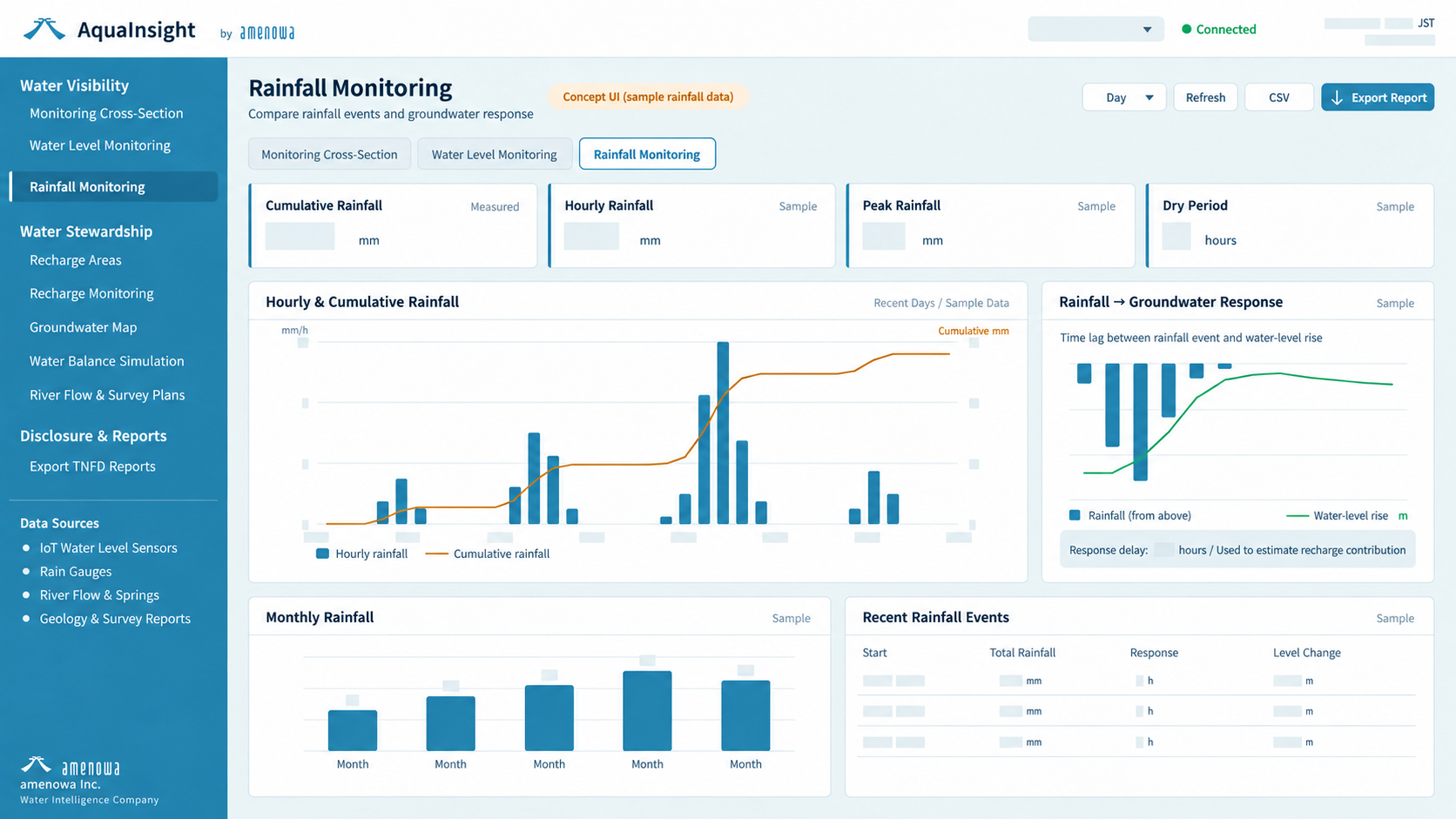
Task: Open River Flow & Survey Plans
Action: pos(107,395)
